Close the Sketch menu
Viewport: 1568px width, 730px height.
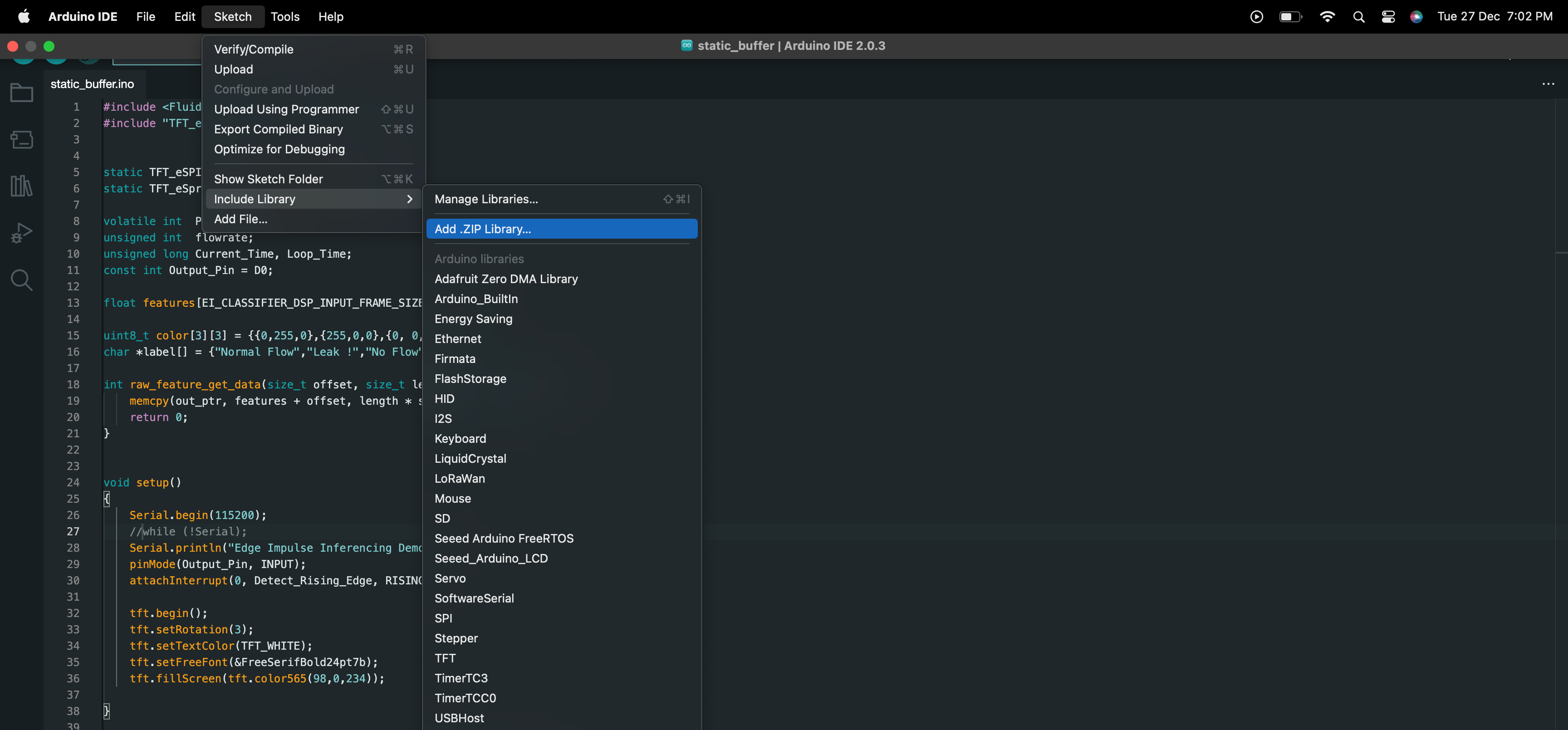pos(232,16)
